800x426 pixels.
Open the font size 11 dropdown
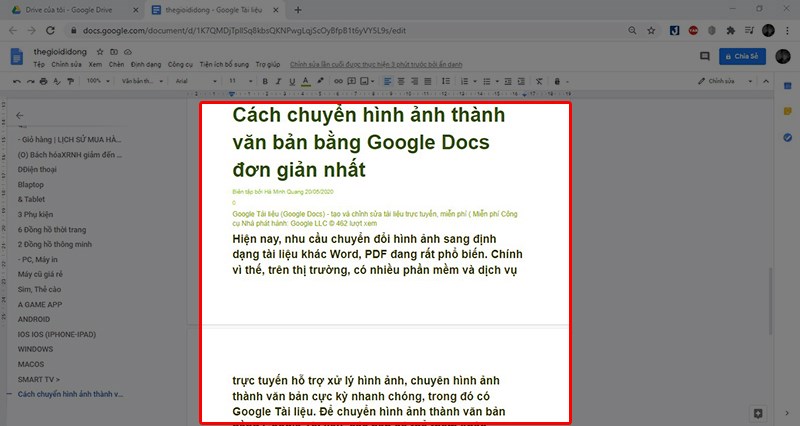click(x=240, y=81)
